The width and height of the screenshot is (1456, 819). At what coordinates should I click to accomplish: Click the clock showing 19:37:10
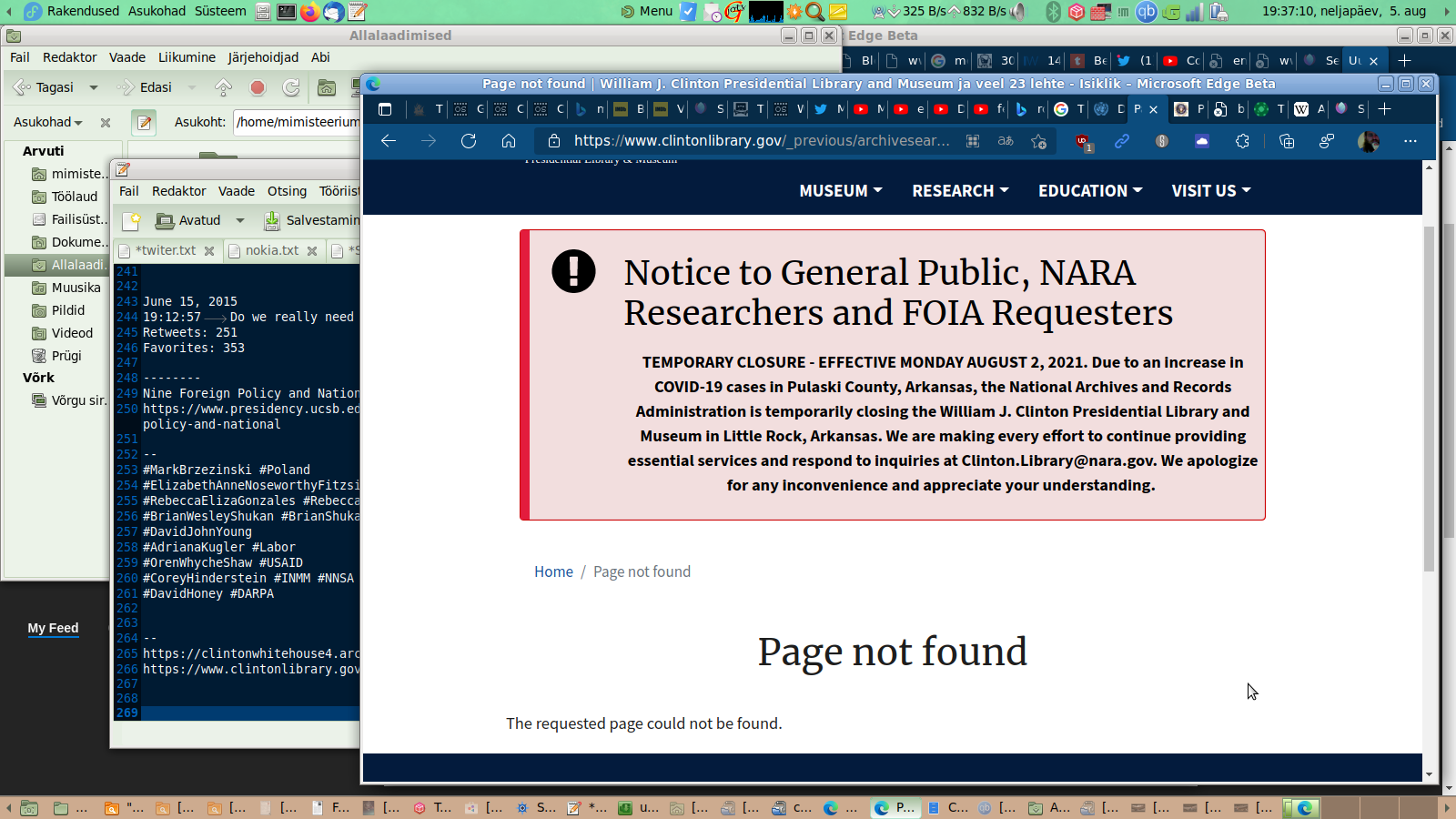pyautogui.click(x=1343, y=11)
